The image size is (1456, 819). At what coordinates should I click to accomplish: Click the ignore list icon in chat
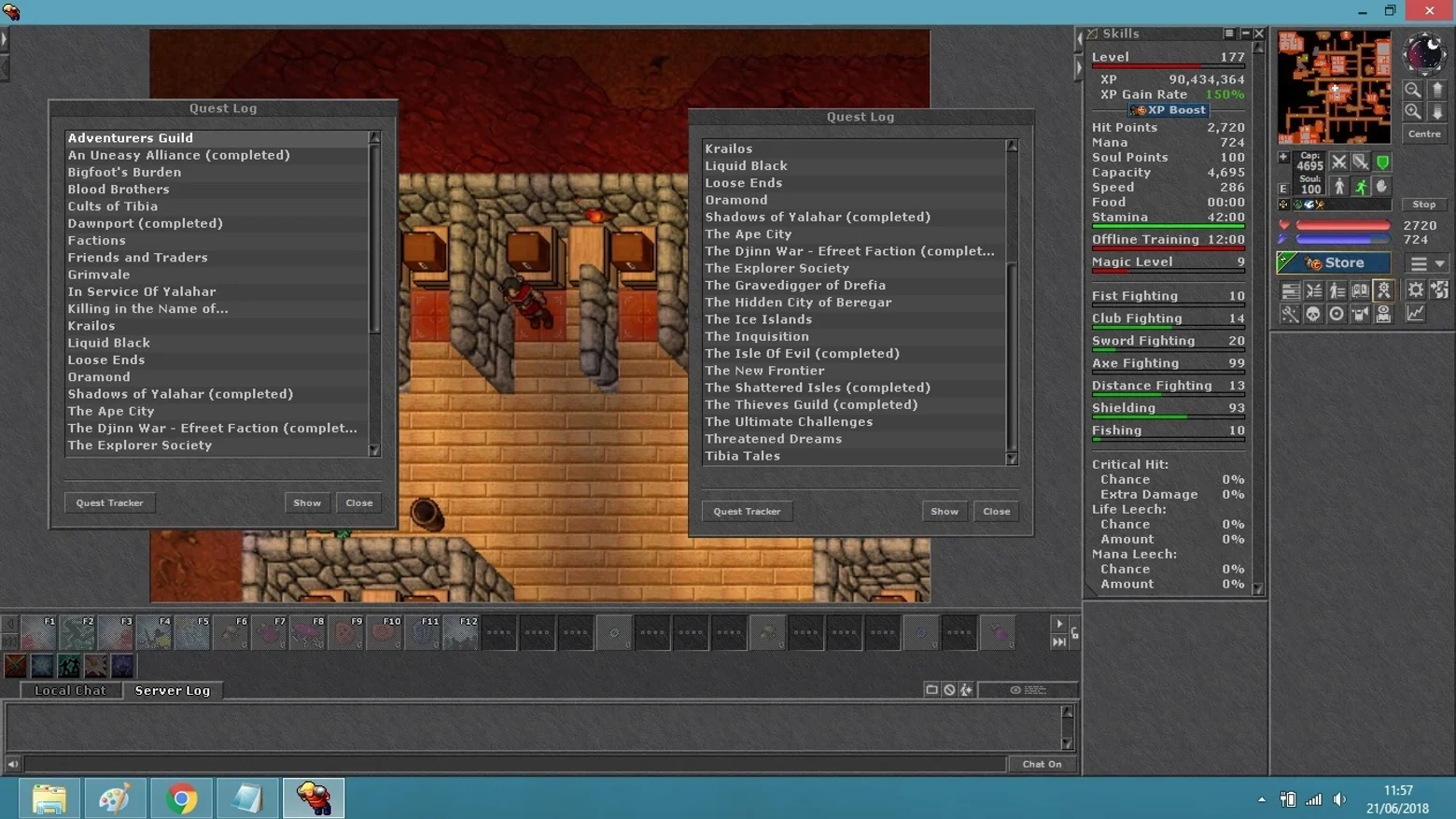[949, 690]
